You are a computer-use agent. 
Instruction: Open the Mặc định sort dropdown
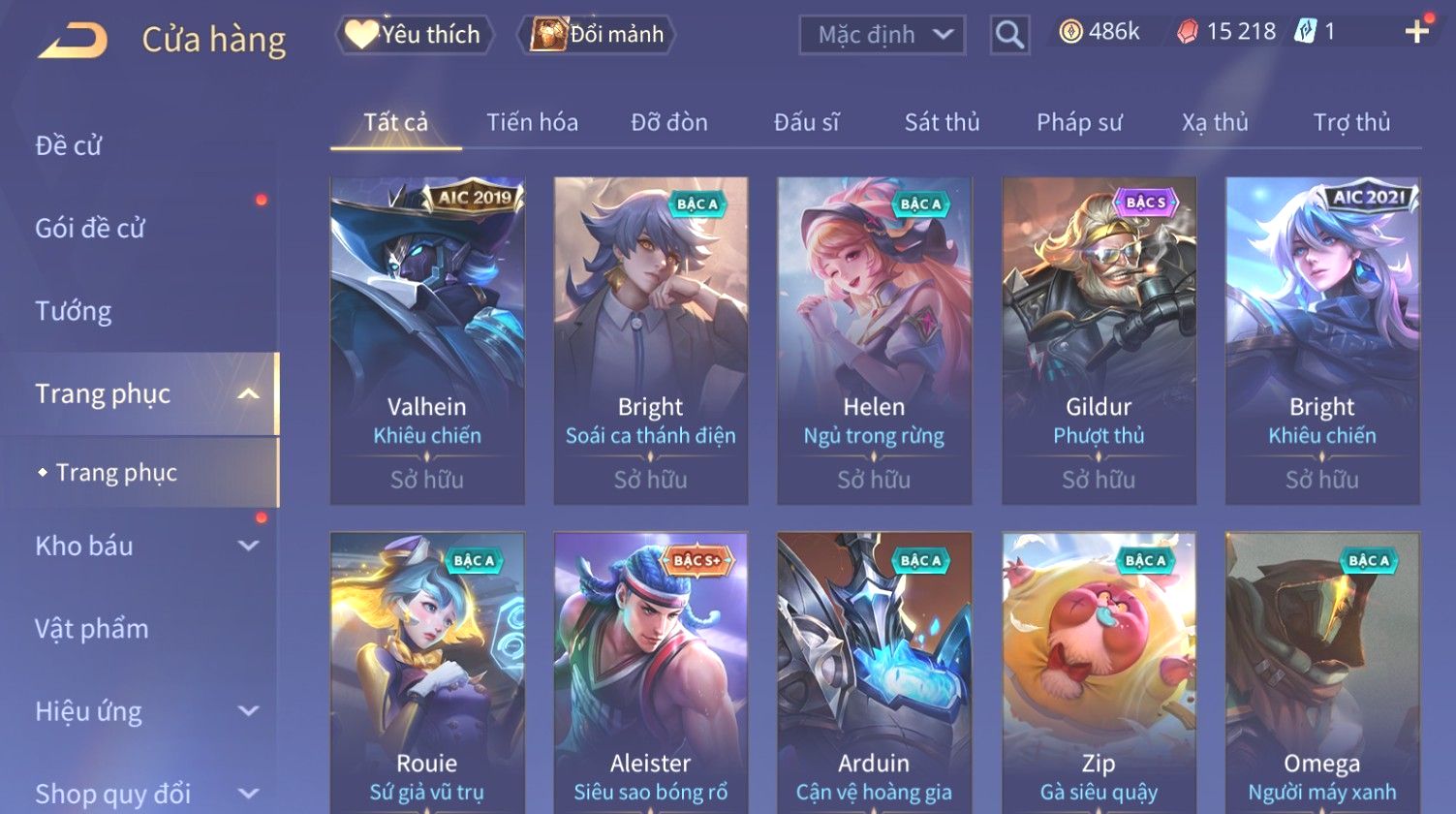click(882, 36)
